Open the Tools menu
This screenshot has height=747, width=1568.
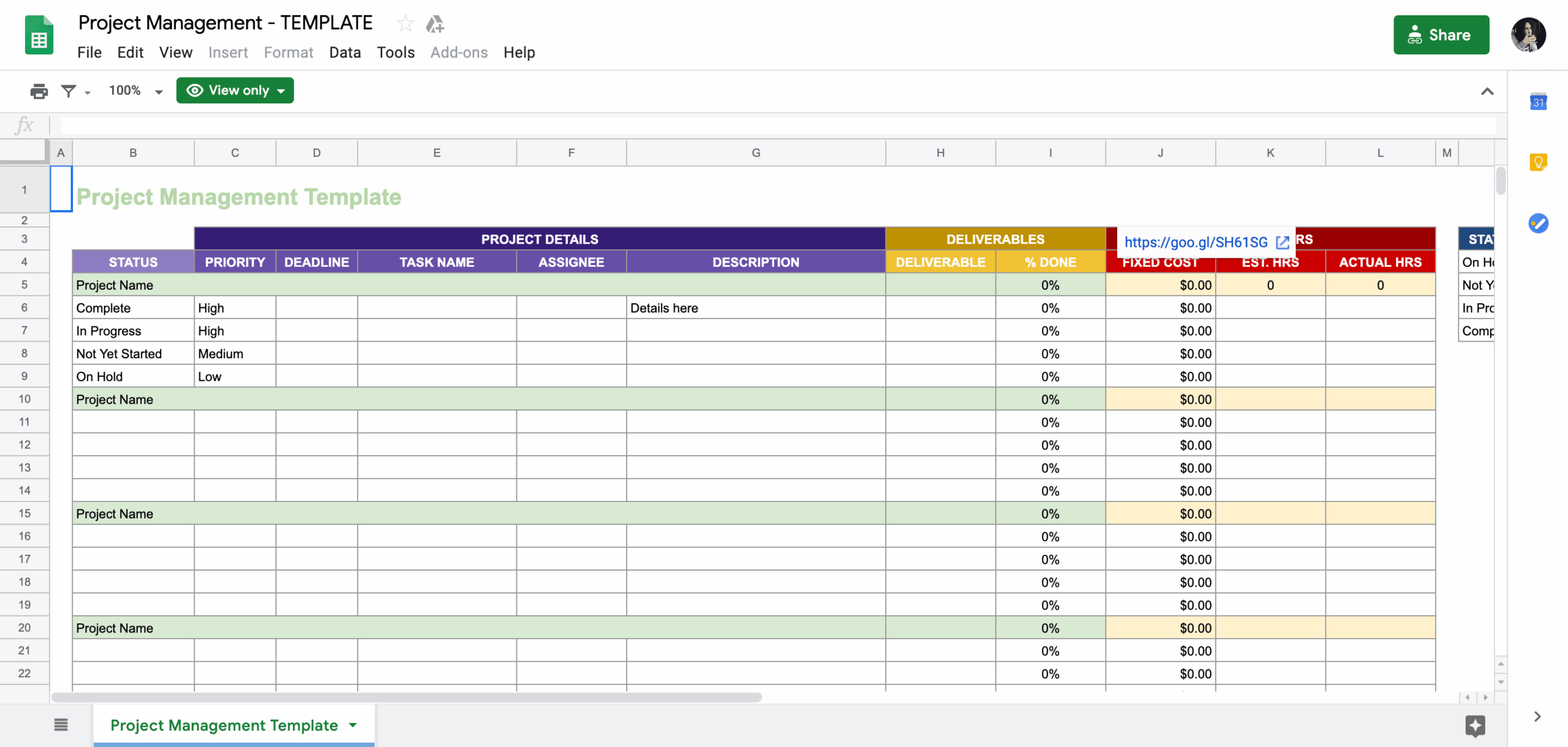(x=396, y=53)
